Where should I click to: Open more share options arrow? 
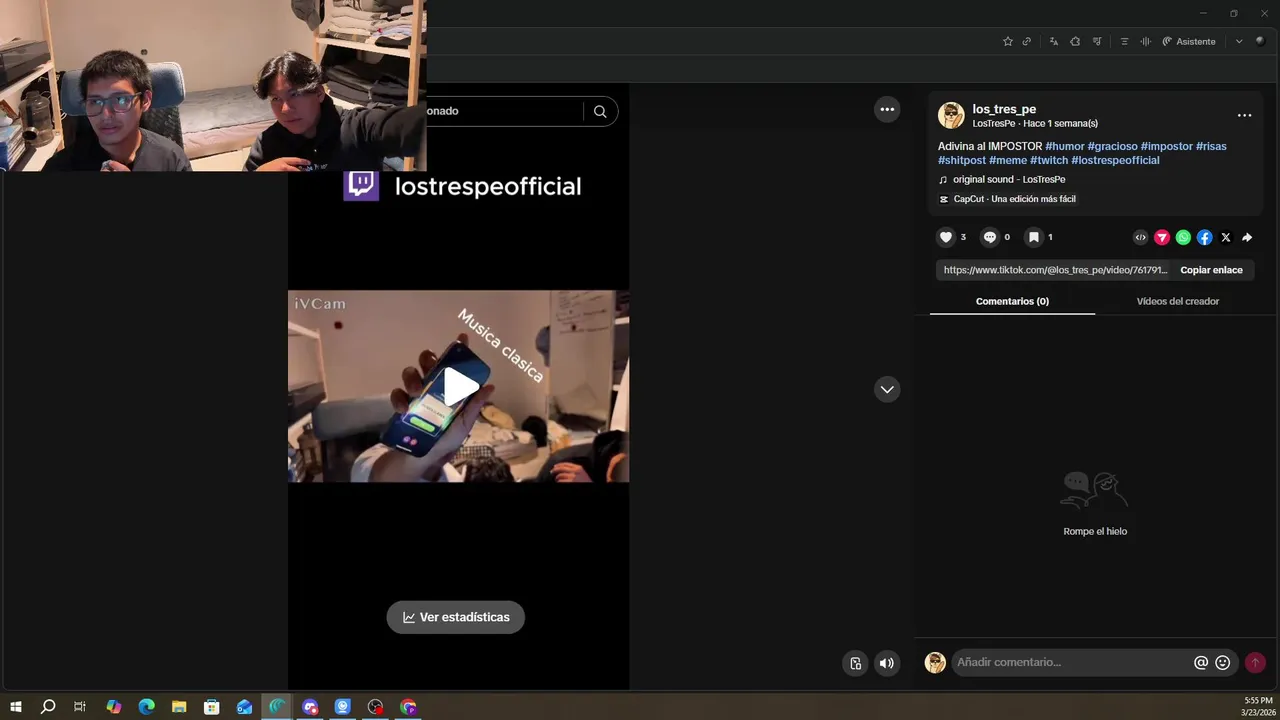click(1247, 237)
